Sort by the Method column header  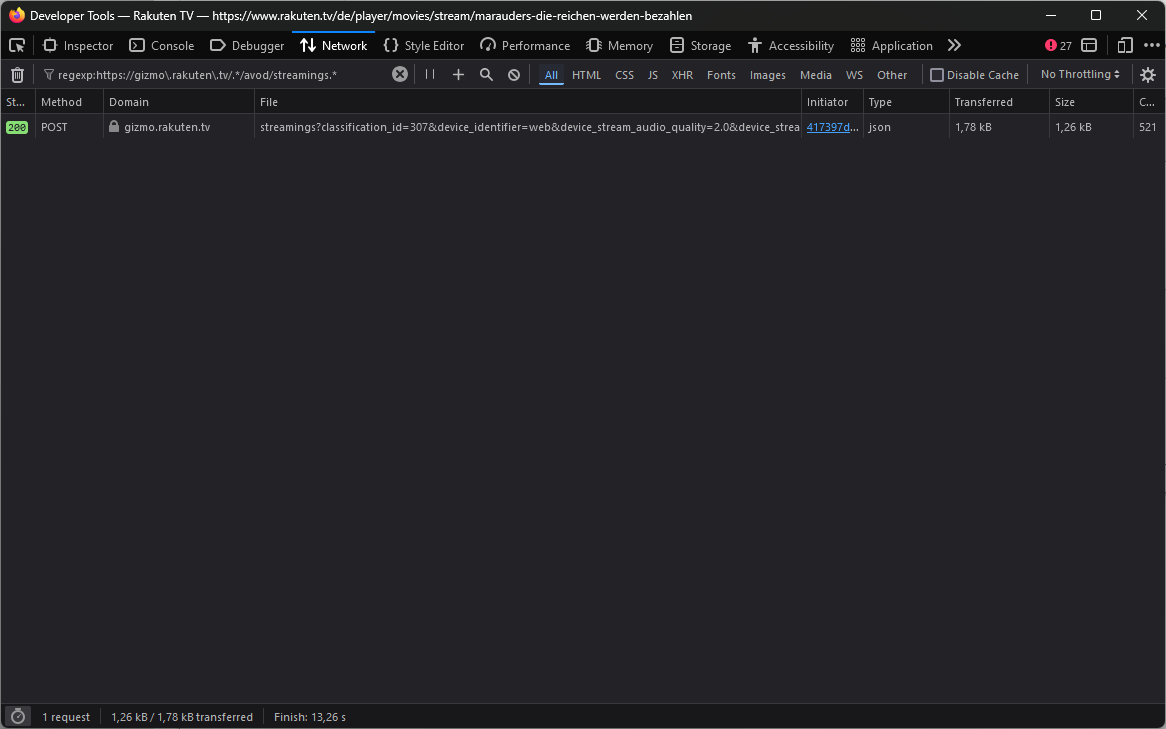pos(68,102)
